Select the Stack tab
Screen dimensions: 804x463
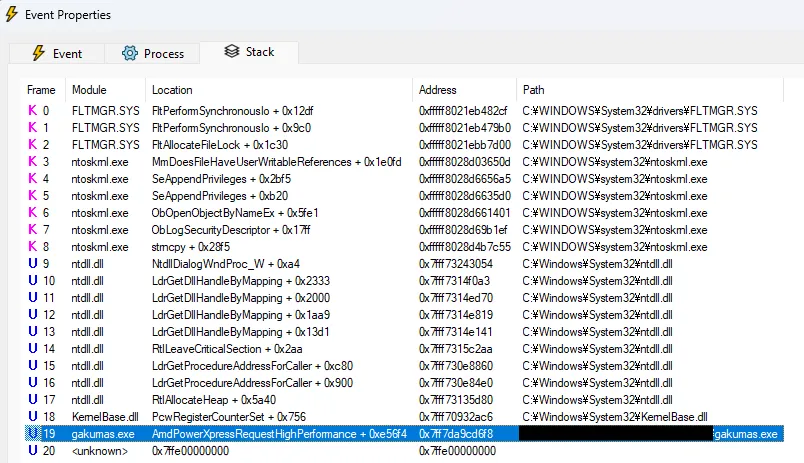click(x=249, y=52)
